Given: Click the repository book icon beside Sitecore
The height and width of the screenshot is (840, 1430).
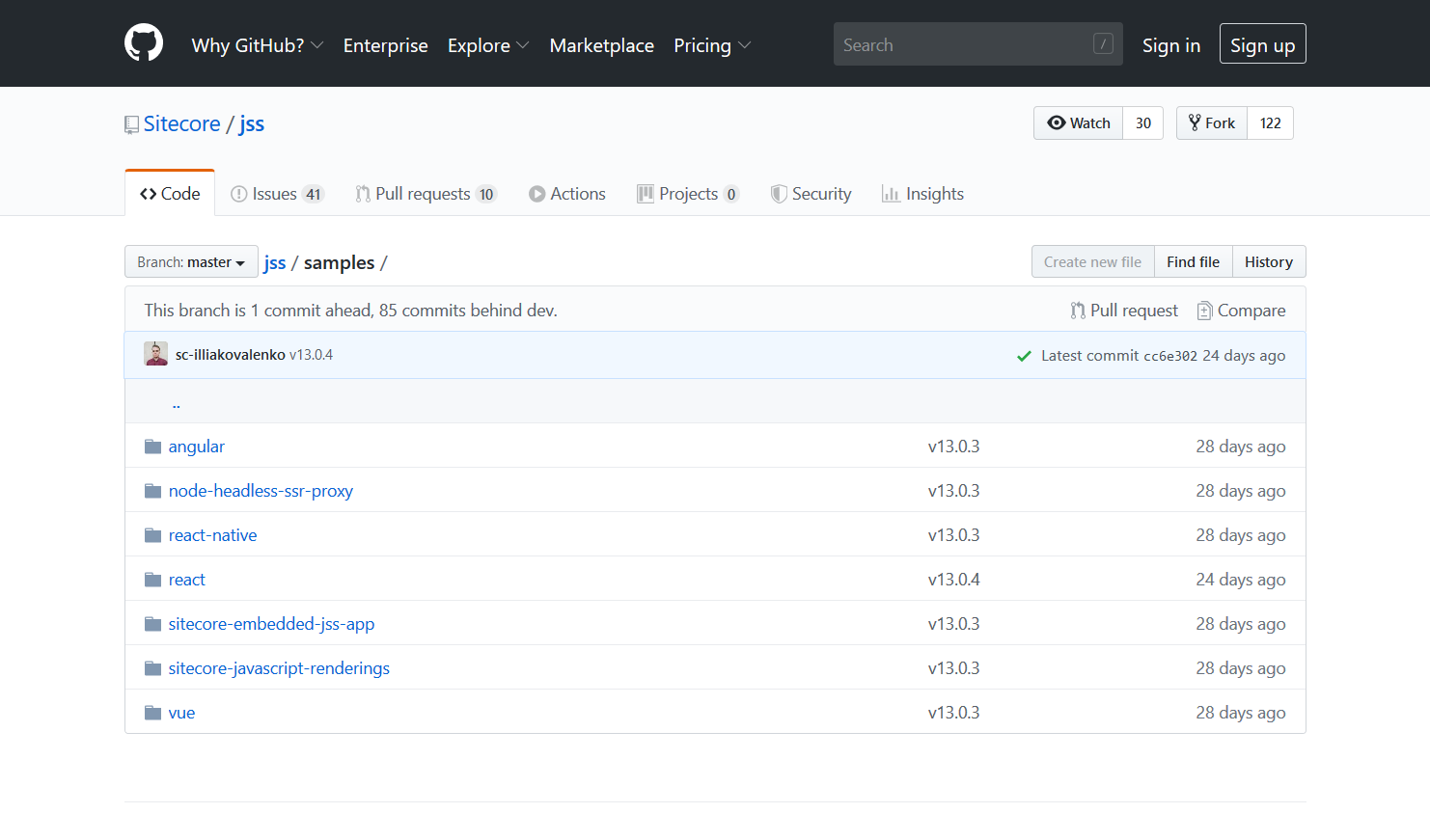Looking at the screenshot, I should point(131,124).
